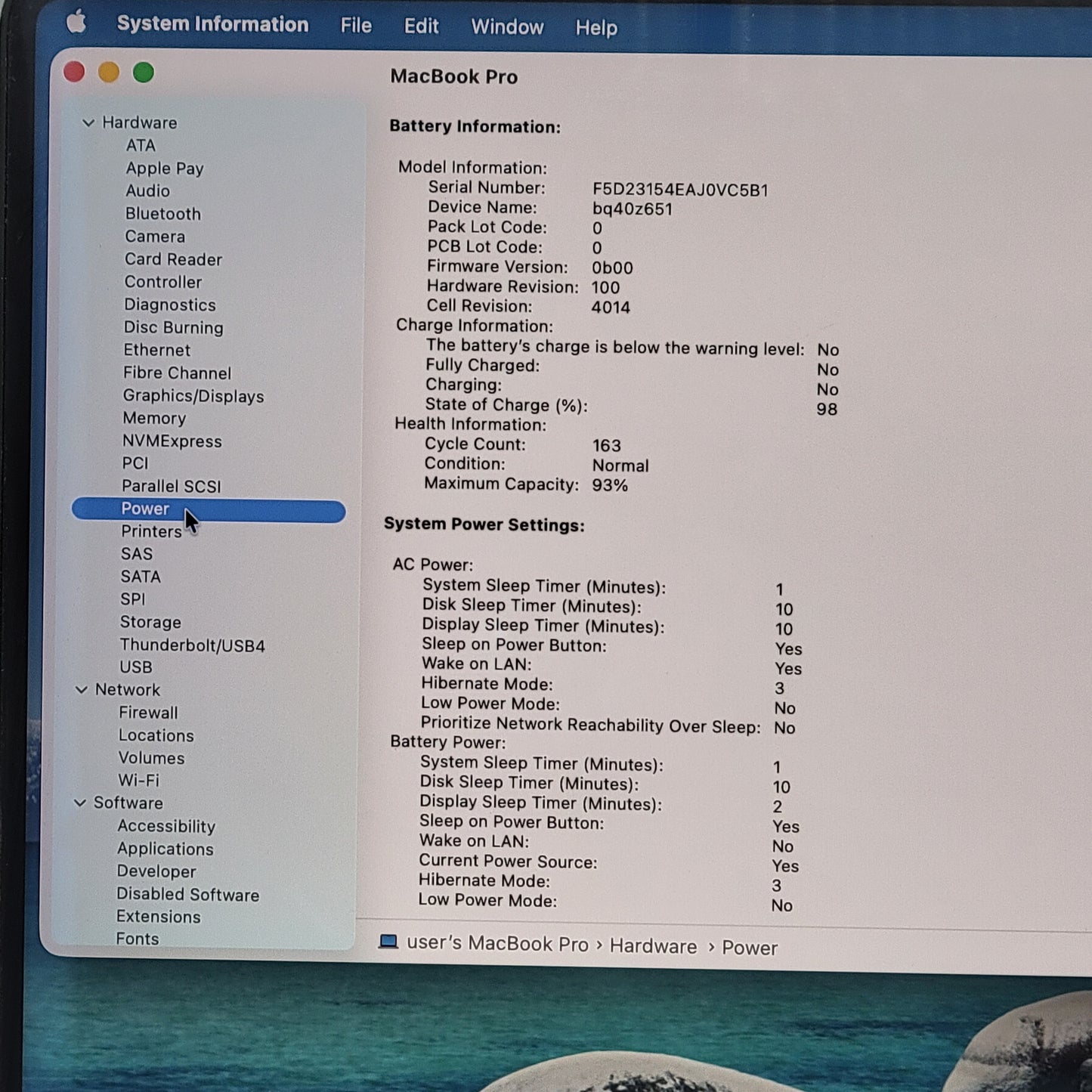This screenshot has width=1092, height=1092.
Task: Select SAS in the sidebar
Action: tap(137, 554)
